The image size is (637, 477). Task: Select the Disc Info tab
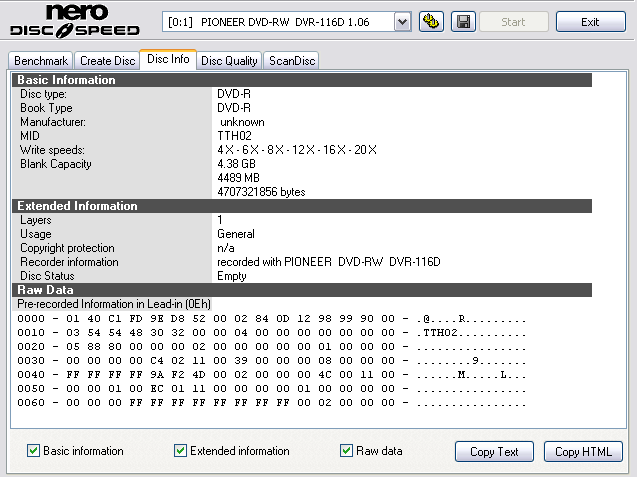pos(168,60)
